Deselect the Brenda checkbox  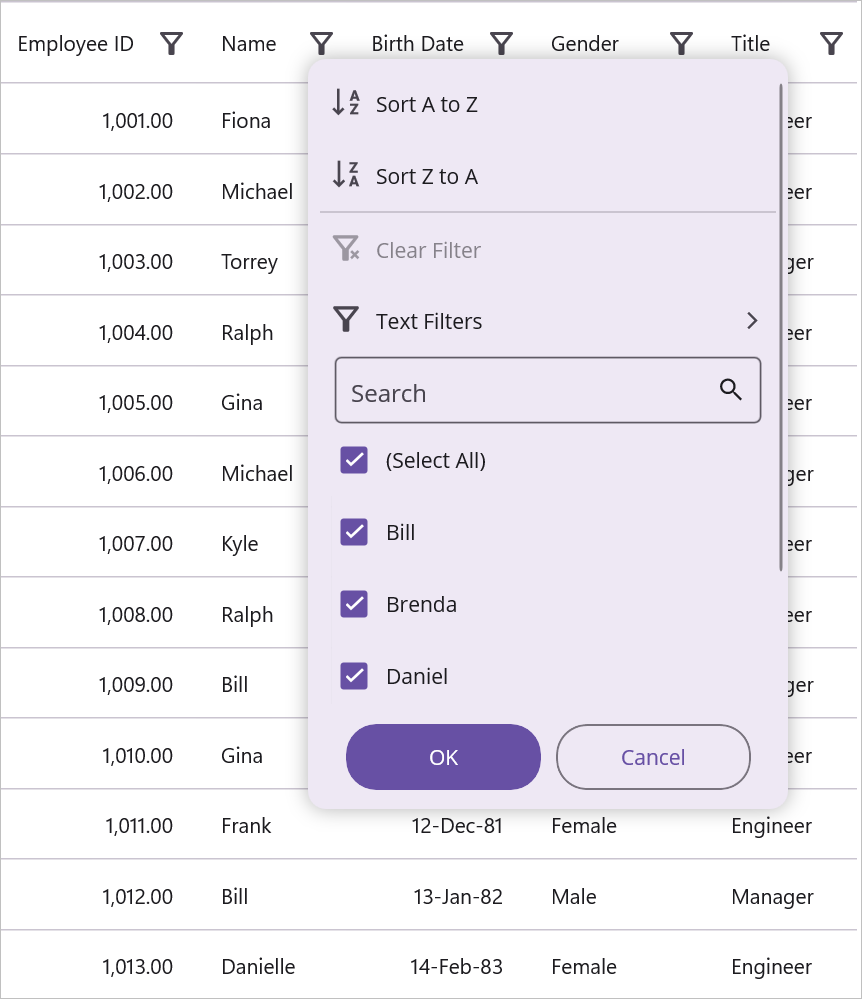(x=354, y=604)
